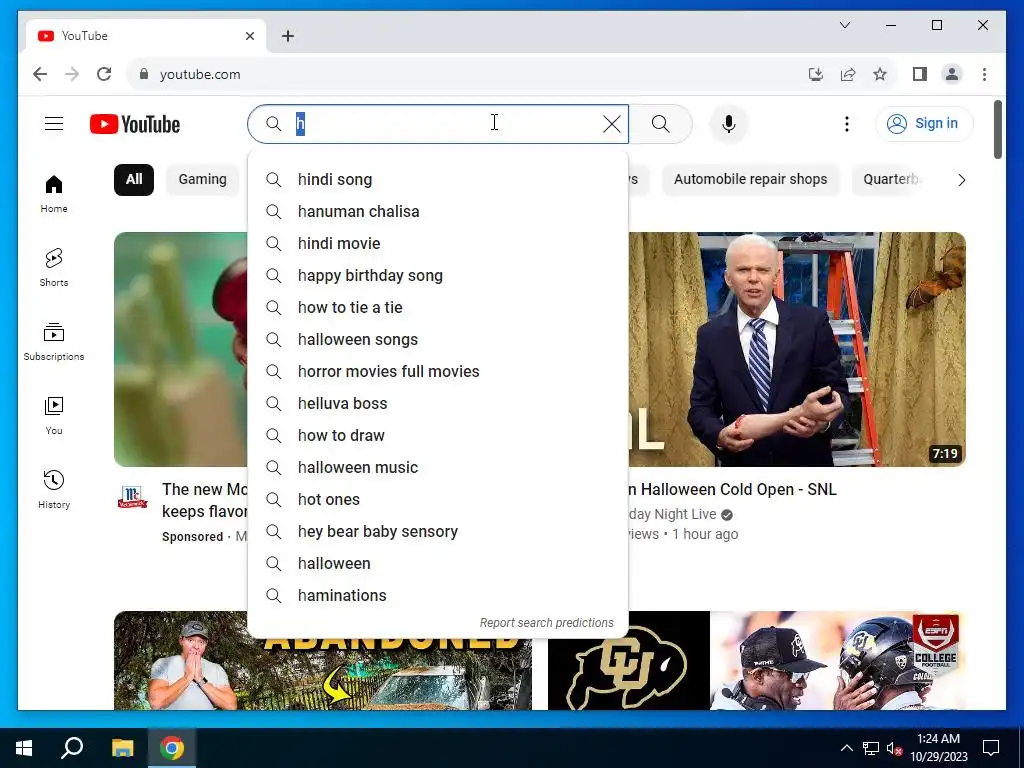Open Windows taskbar search
Viewport: 1024px width, 768px height.
[72, 748]
